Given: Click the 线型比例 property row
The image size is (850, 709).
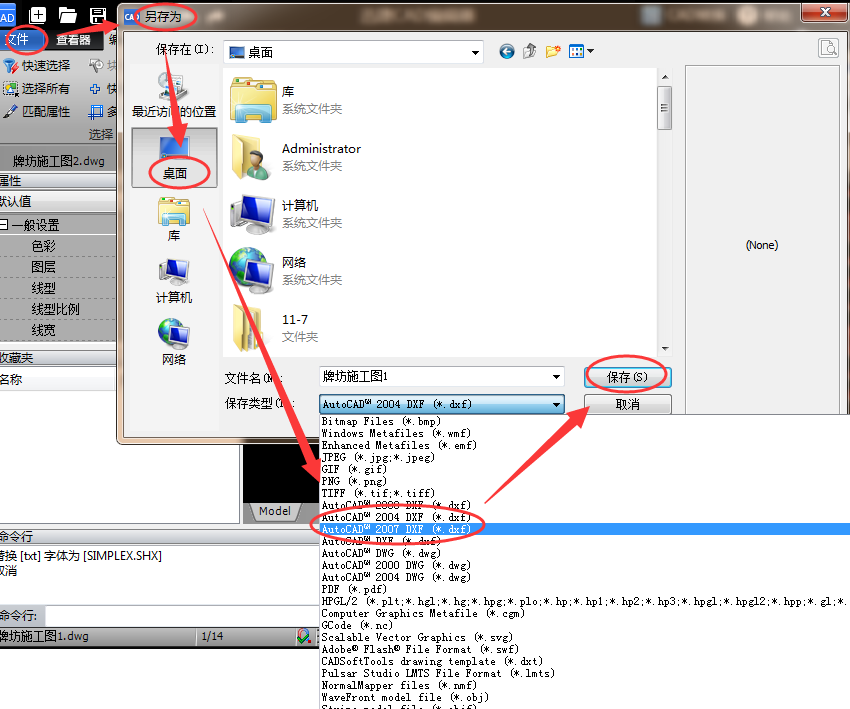Looking at the screenshot, I should (x=58, y=310).
